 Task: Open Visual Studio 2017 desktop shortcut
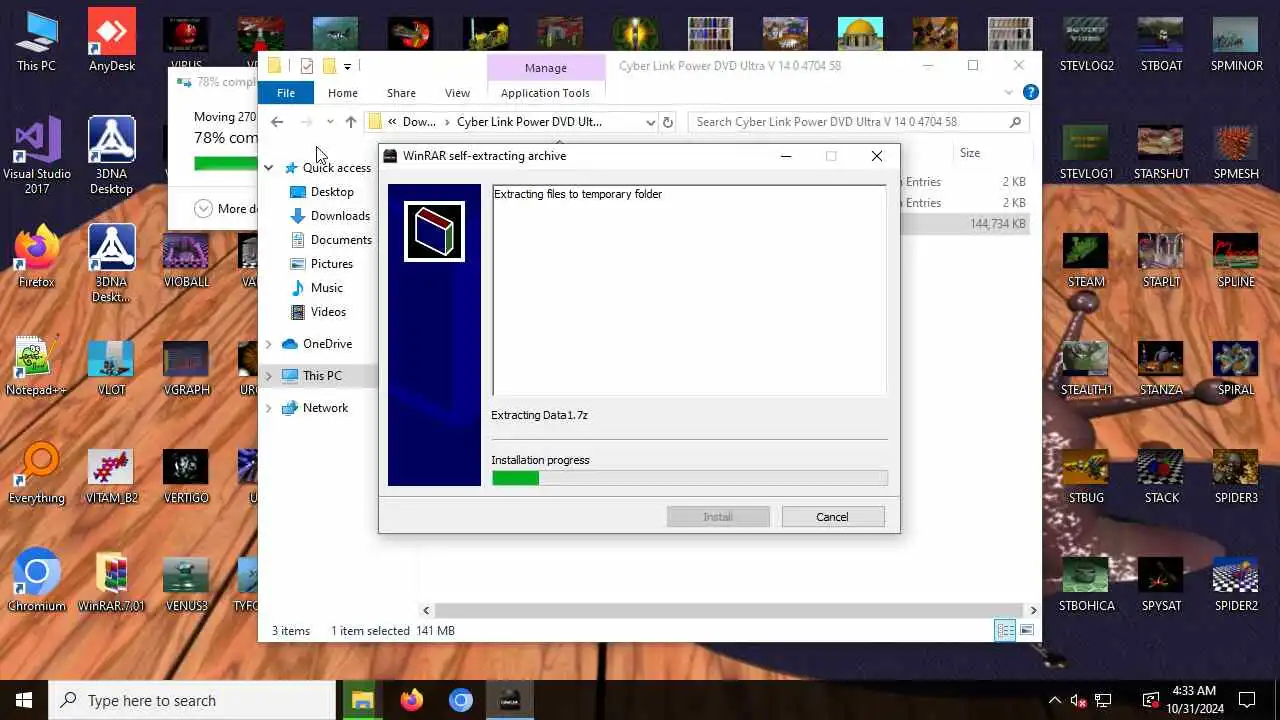coord(37,156)
